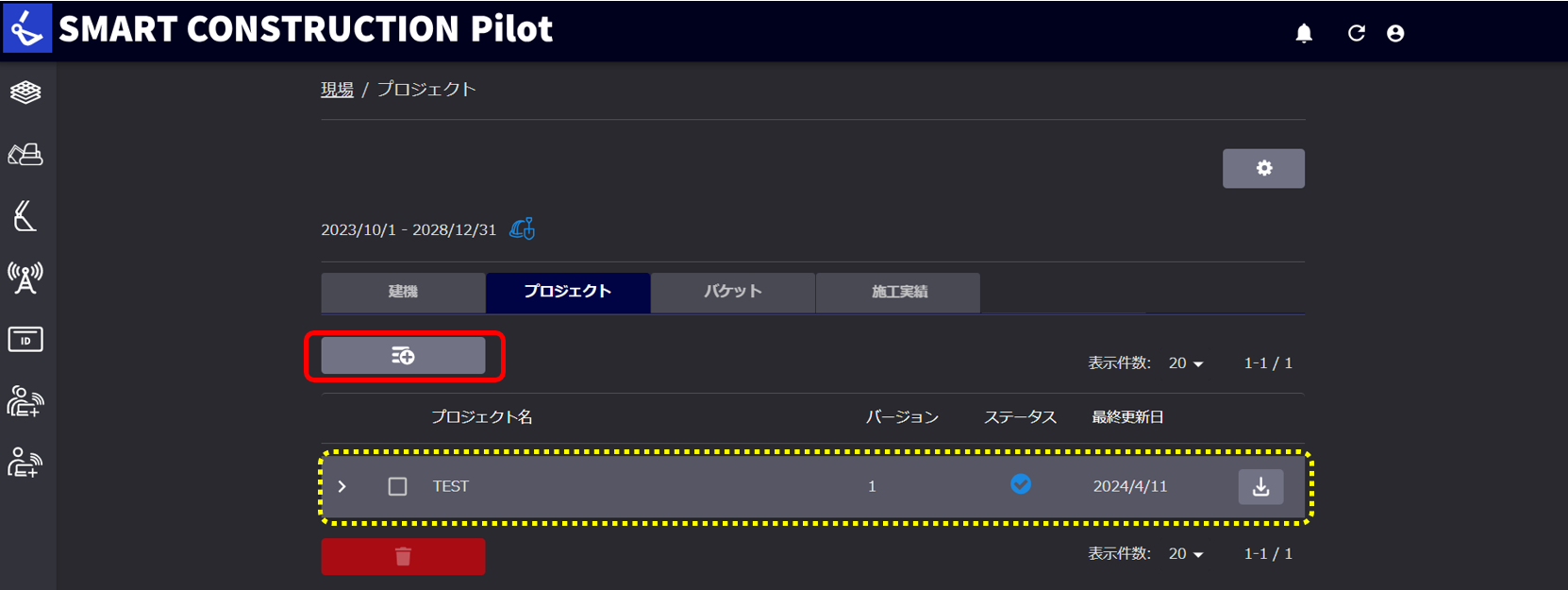The height and width of the screenshot is (590, 1568).
Task: Open the layers icon in sidebar
Action: click(25, 93)
